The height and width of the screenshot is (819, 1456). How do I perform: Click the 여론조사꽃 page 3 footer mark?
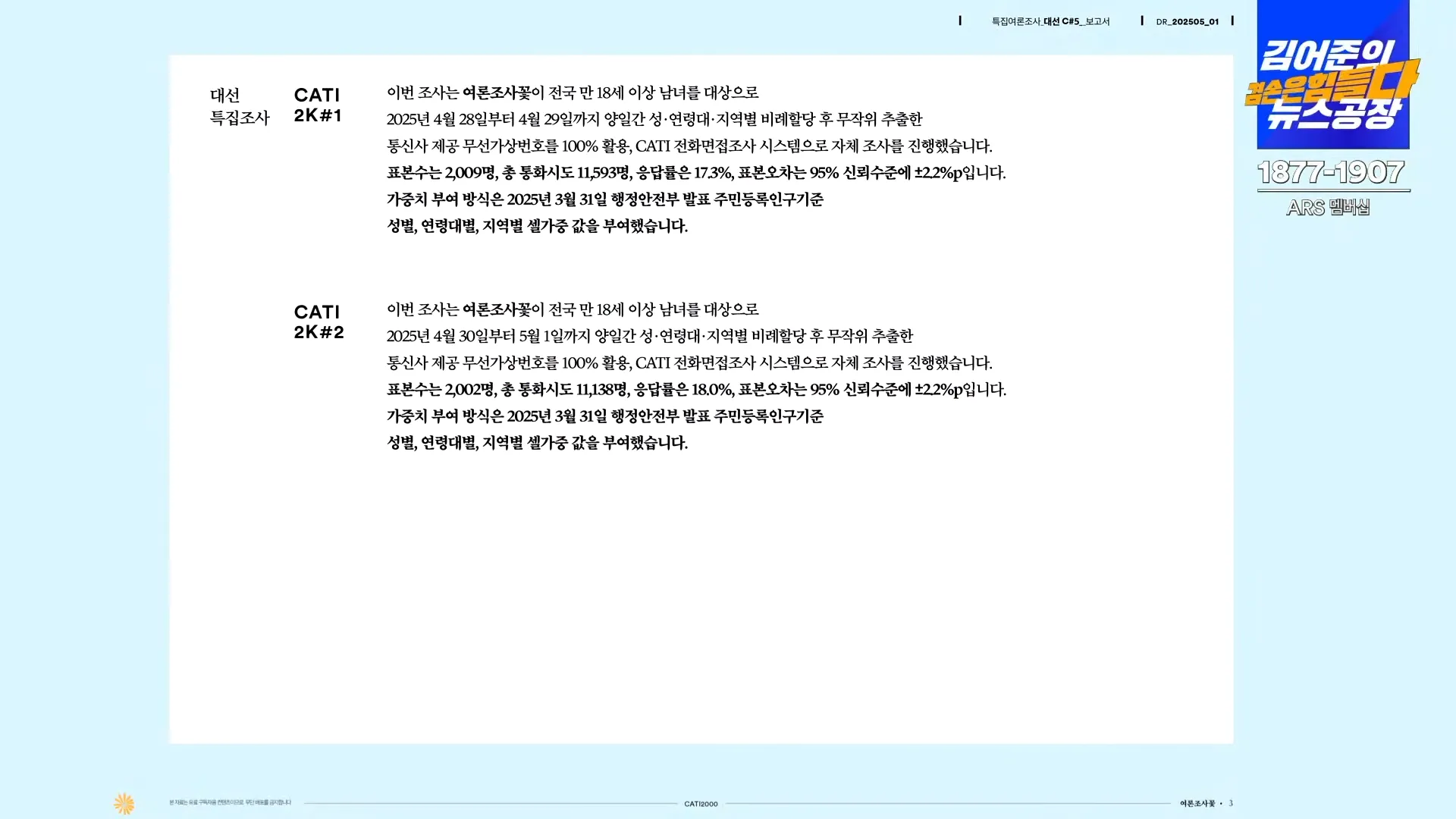click(x=1206, y=803)
